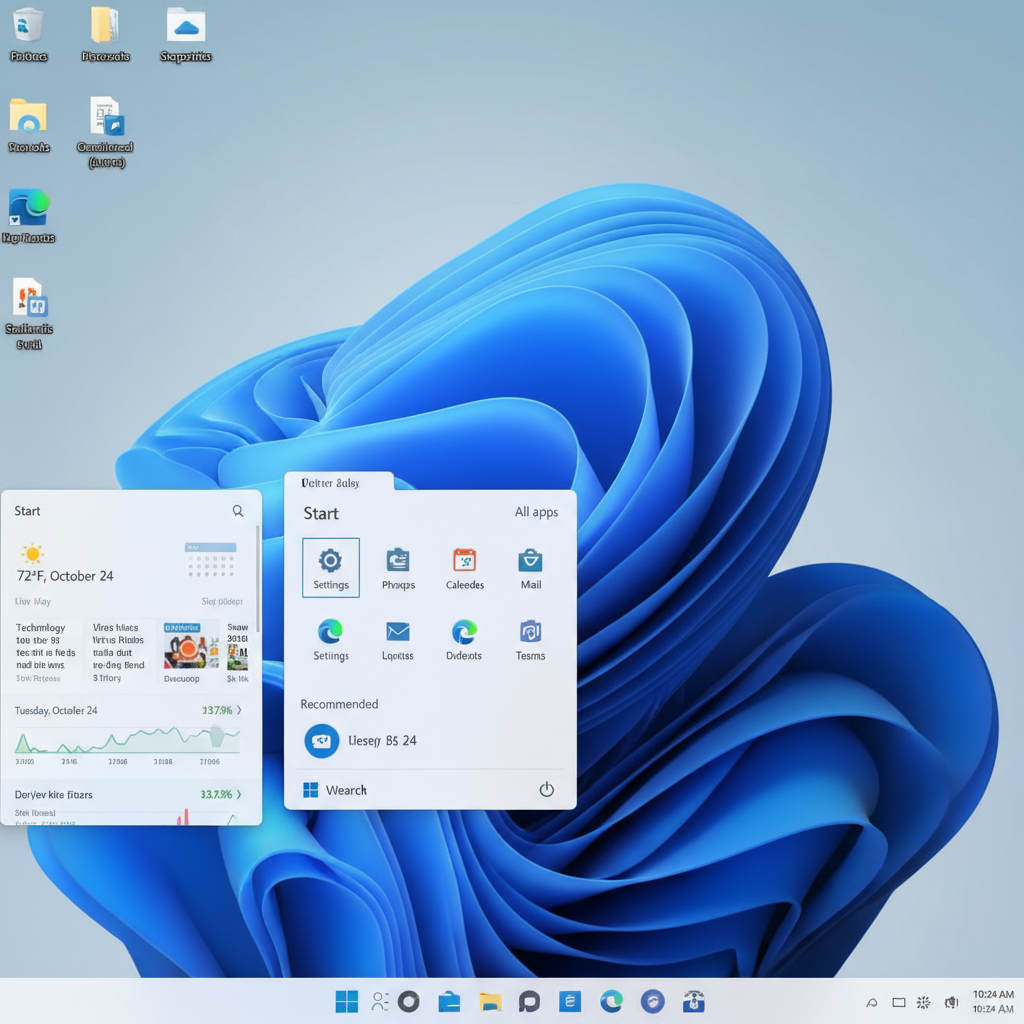
Task: Click the stock chart under Tuesday, October 24
Action: point(127,741)
